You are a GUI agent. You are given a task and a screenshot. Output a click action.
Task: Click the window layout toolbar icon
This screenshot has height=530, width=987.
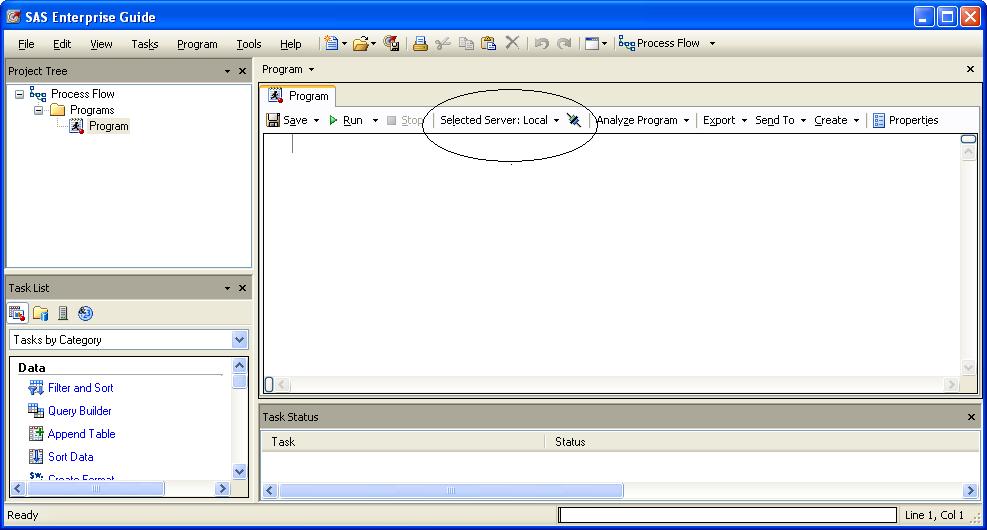592,43
